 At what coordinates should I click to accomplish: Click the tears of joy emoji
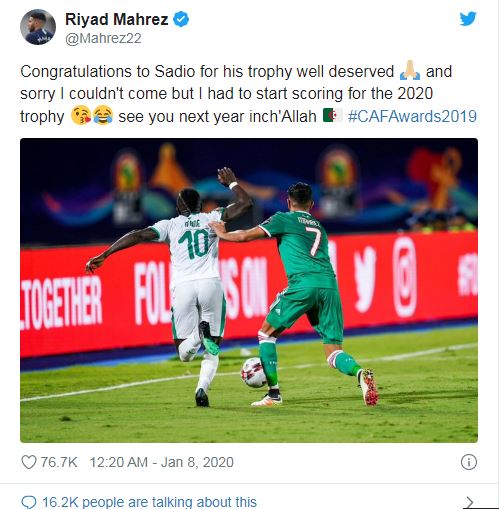click(103, 115)
